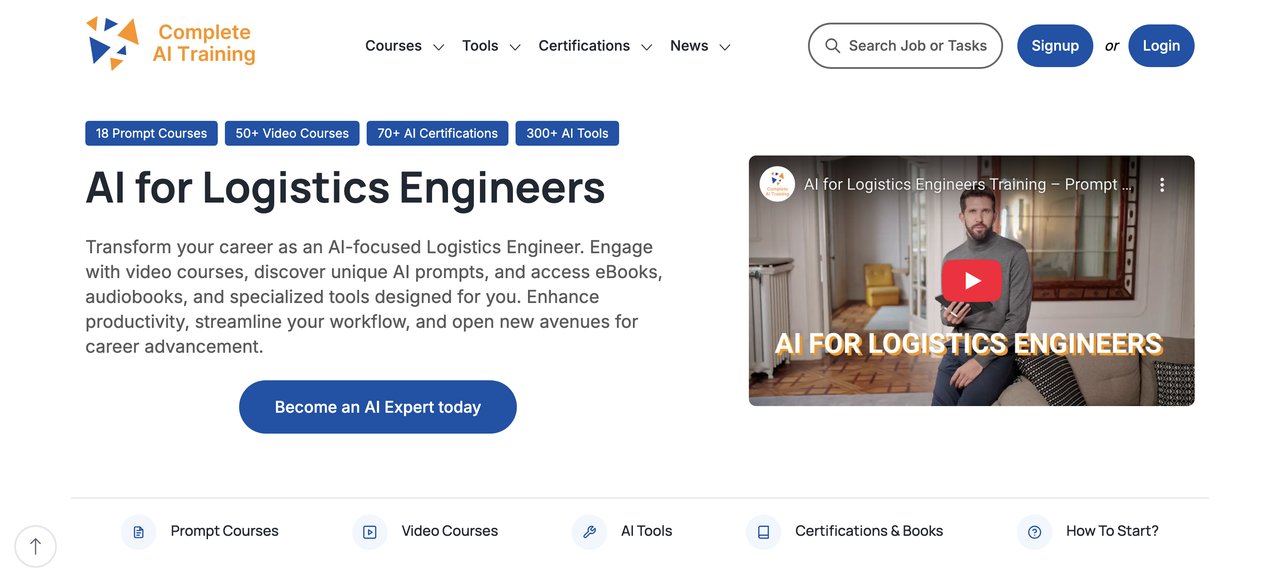1280x582 pixels.
Task: Click the Video Courses play icon
Action: click(369, 532)
